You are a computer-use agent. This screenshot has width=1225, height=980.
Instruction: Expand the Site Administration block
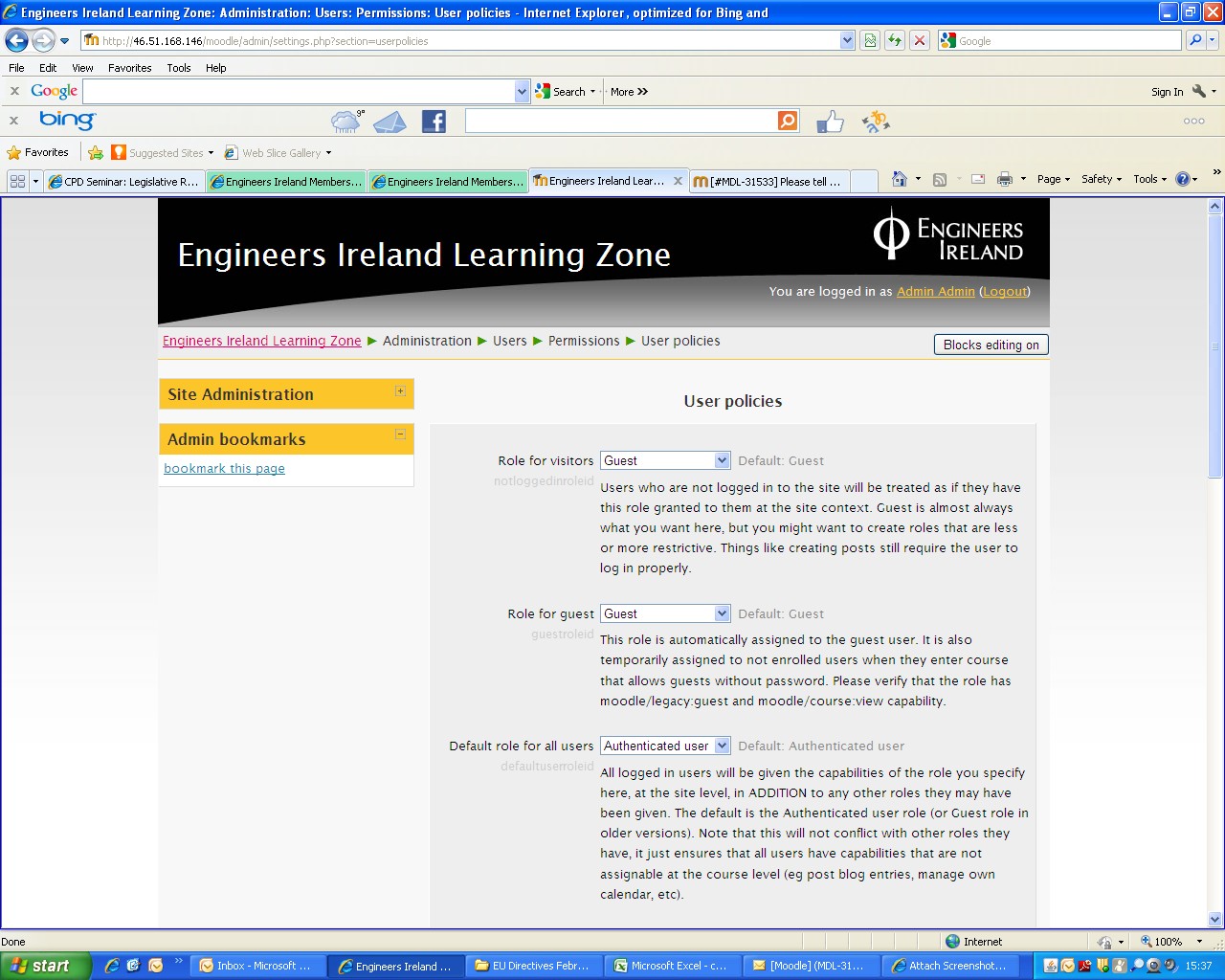coord(400,391)
